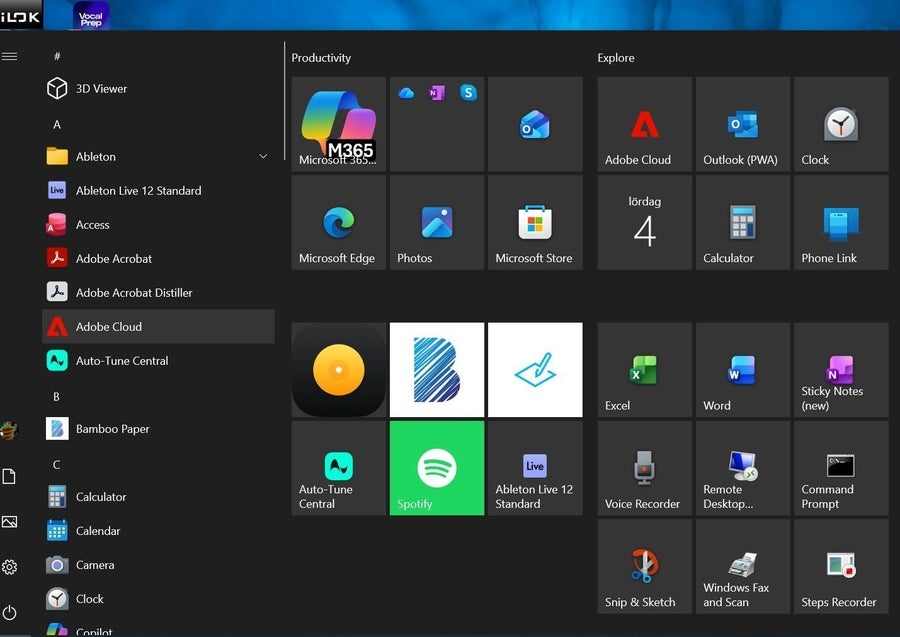Click the Power button in the Start sidebar
This screenshot has width=900, height=637.
coord(9,612)
